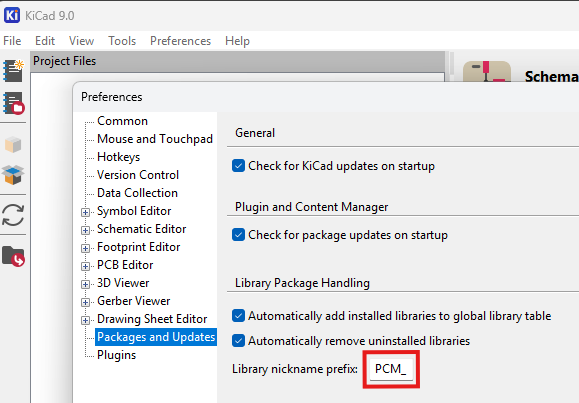
Task: Click the Open project directory folder icon
Action: click(13, 256)
